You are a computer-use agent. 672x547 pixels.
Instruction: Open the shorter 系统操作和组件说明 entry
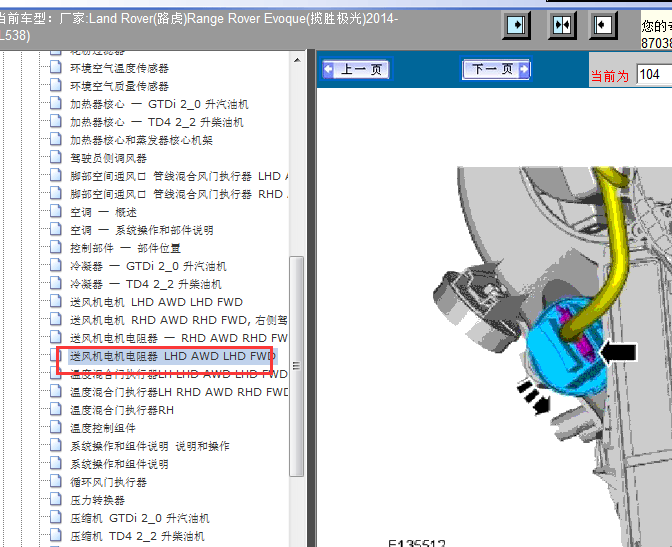119,464
